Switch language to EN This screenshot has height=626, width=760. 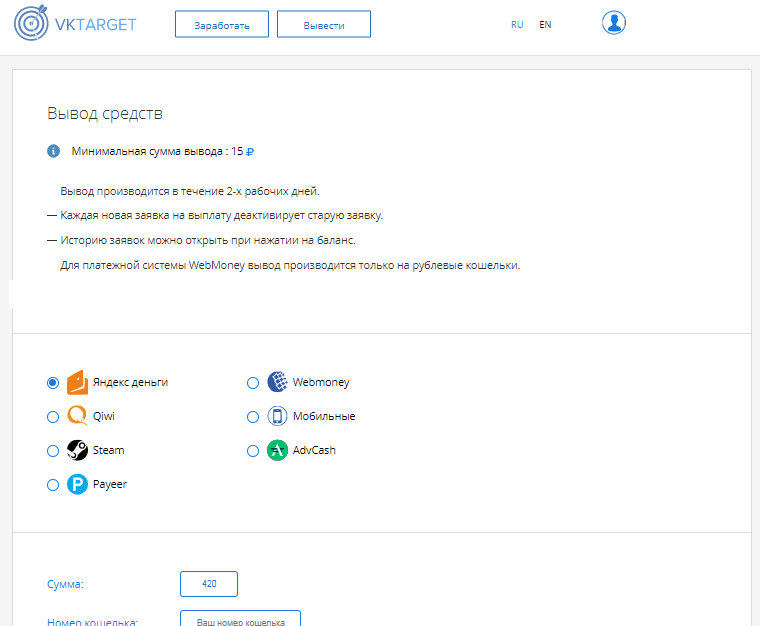[x=545, y=25]
